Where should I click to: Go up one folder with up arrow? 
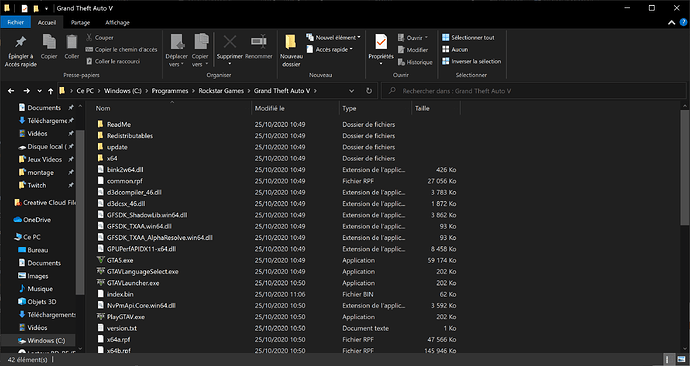51,91
